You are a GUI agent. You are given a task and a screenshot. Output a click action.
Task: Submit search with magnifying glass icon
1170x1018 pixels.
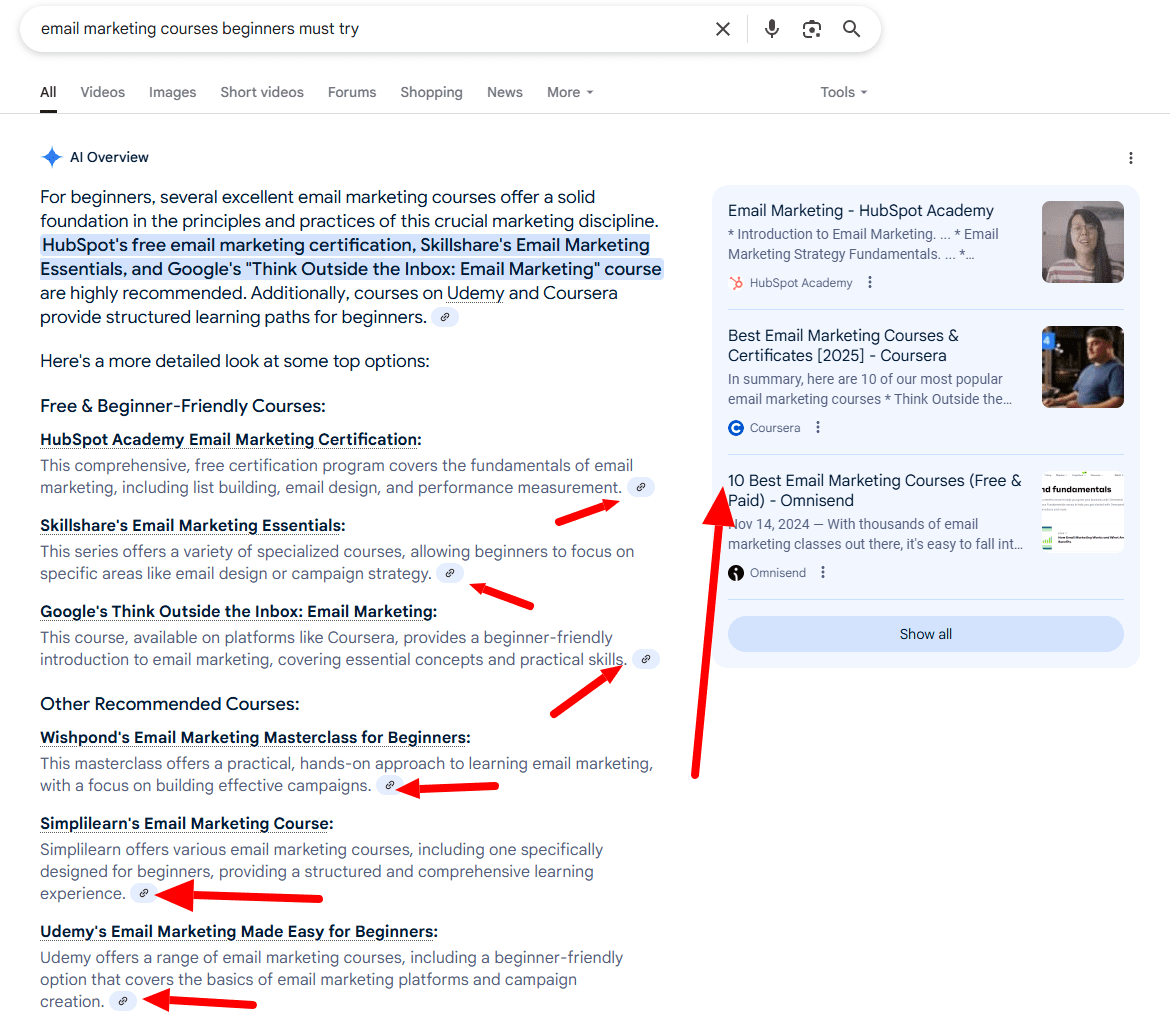(x=851, y=29)
